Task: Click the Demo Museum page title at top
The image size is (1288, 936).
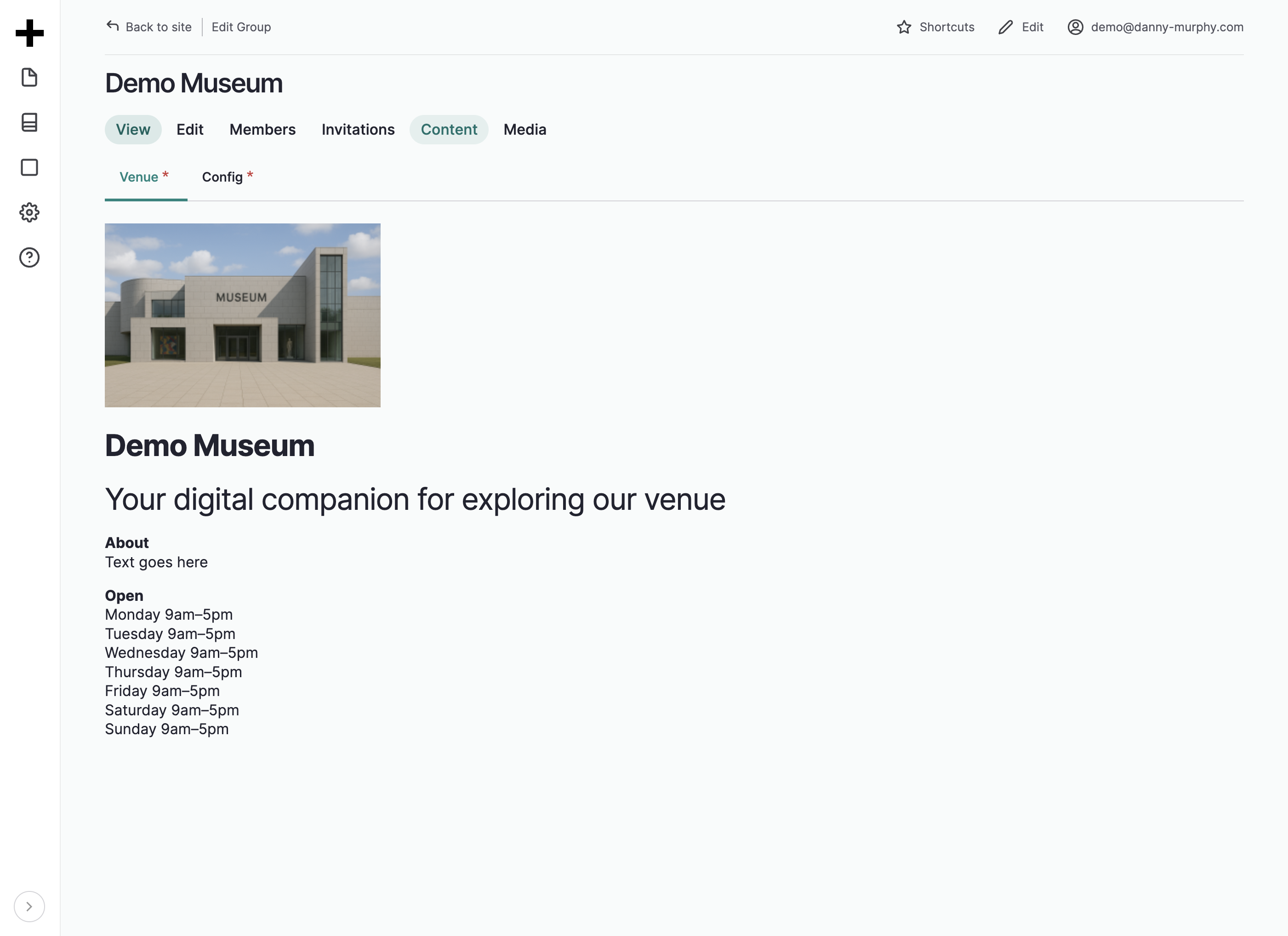Action: pos(194,84)
